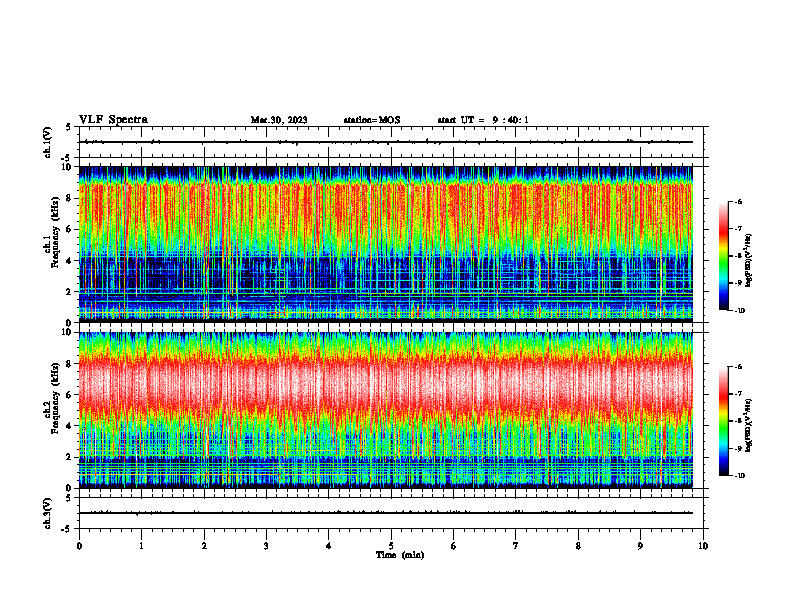
Task: Click the log(PSD) label next to ch.2 color bar
Action: coord(749,426)
